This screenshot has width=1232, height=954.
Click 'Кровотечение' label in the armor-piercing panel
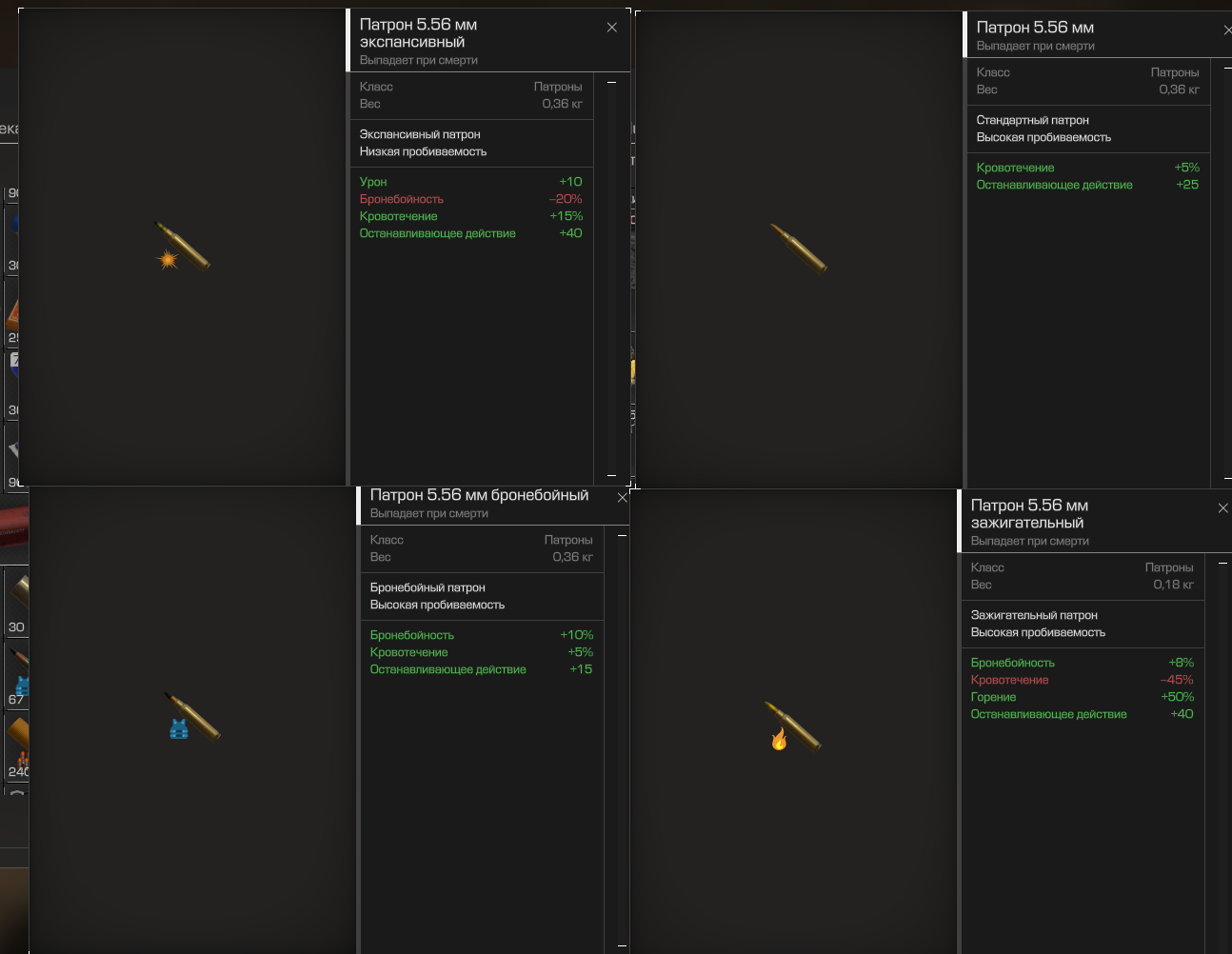[408, 652]
